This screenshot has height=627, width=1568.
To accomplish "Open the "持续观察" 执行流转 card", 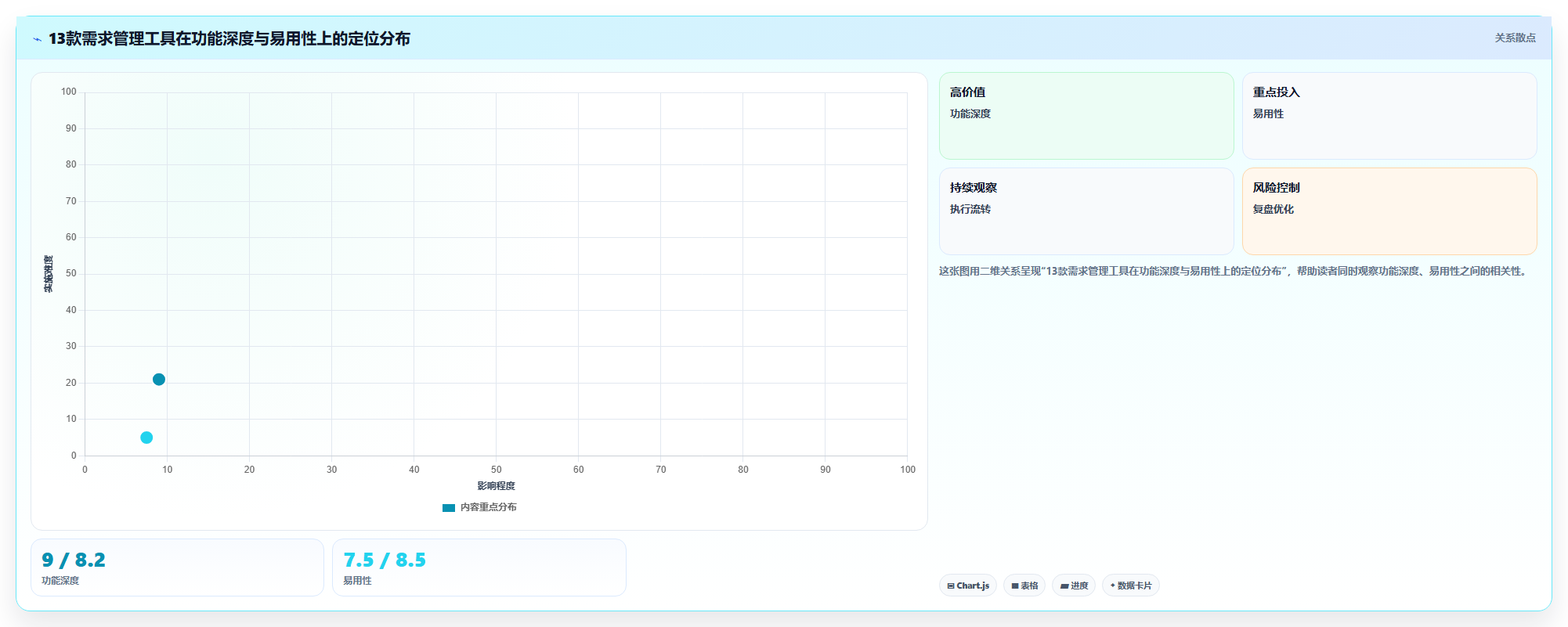I will pos(1086,211).
